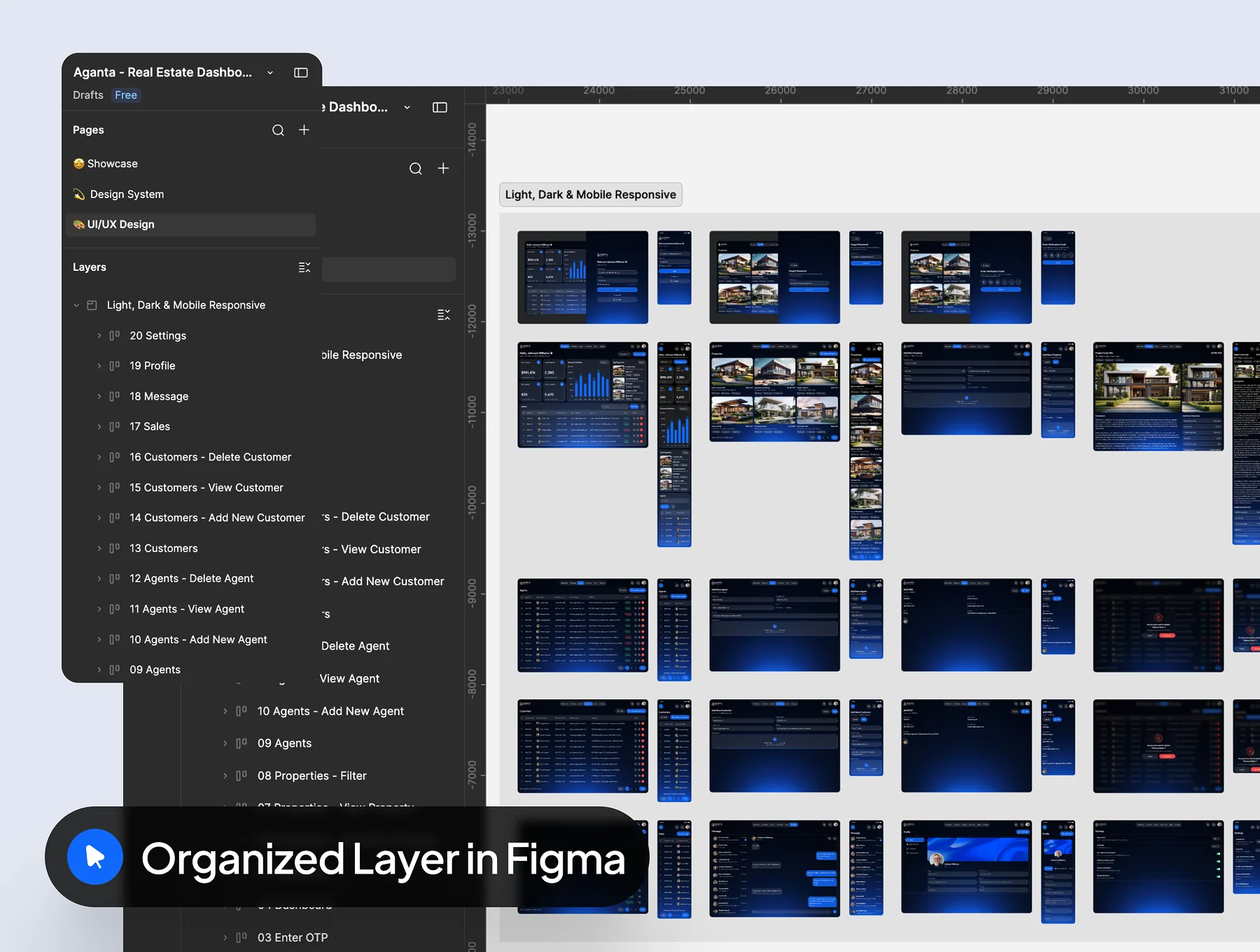
Task: Select 19 Profile layer name
Action: coord(153,366)
